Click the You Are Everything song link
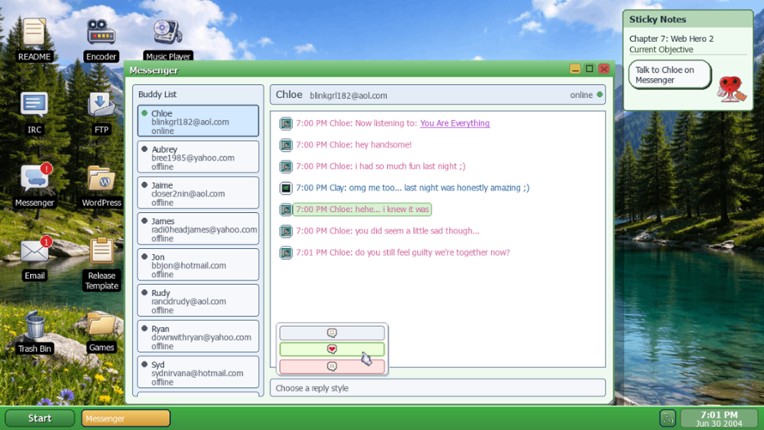Image resolution: width=764 pixels, height=430 pixels. [454, 123]
